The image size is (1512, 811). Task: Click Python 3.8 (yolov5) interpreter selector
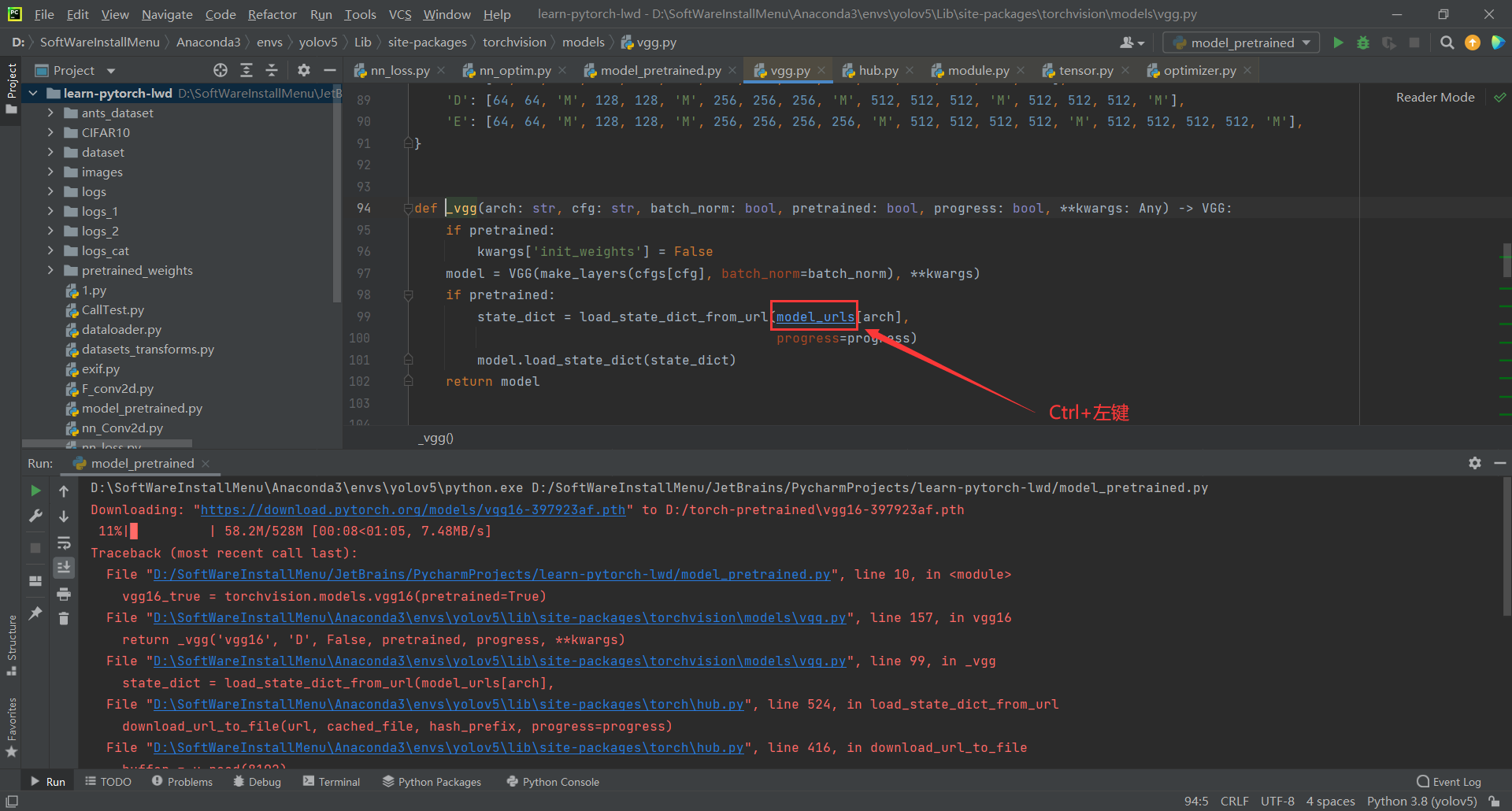pos(1421,801)
